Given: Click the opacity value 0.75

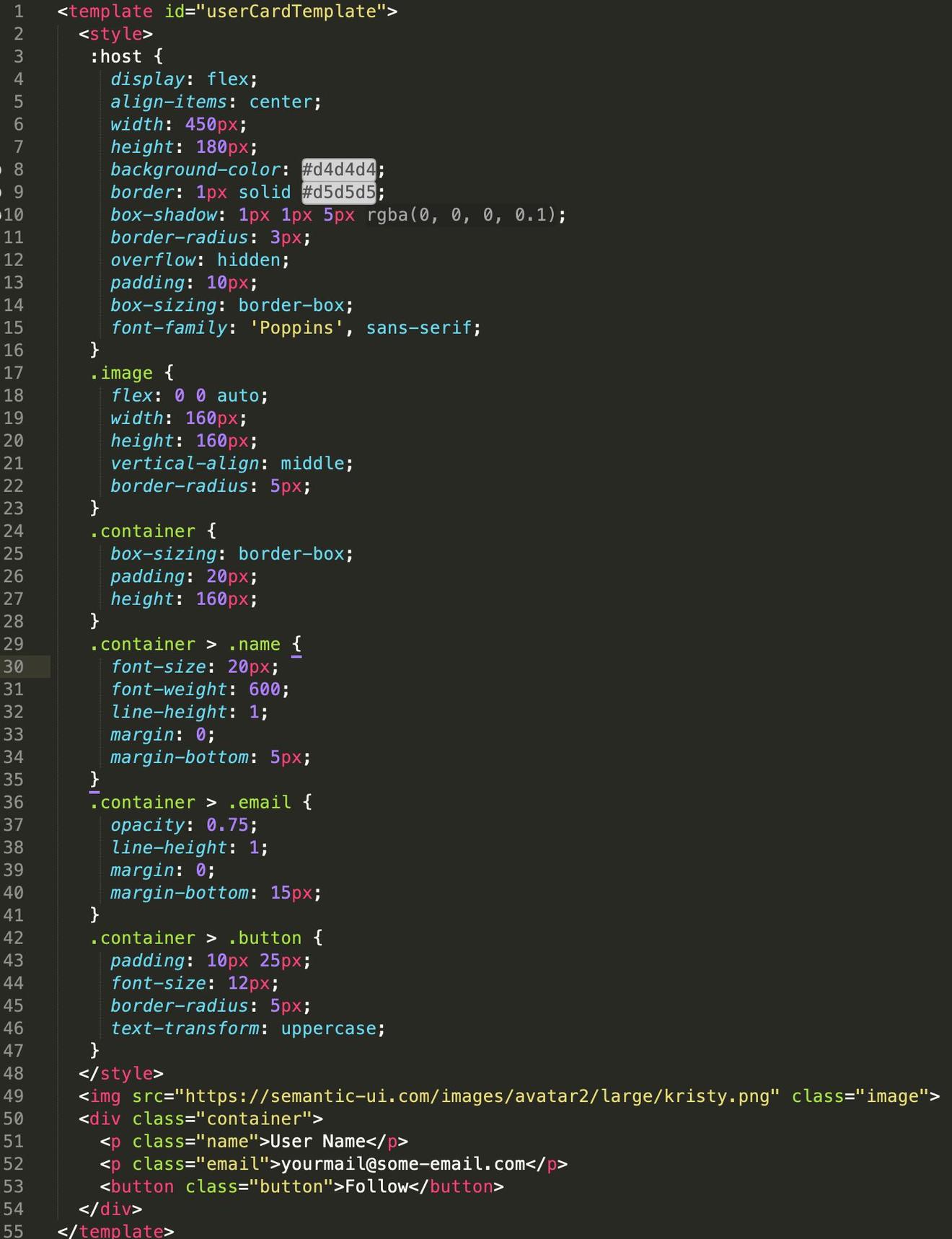Looking at the screenshot, I should tap(227, 825).
